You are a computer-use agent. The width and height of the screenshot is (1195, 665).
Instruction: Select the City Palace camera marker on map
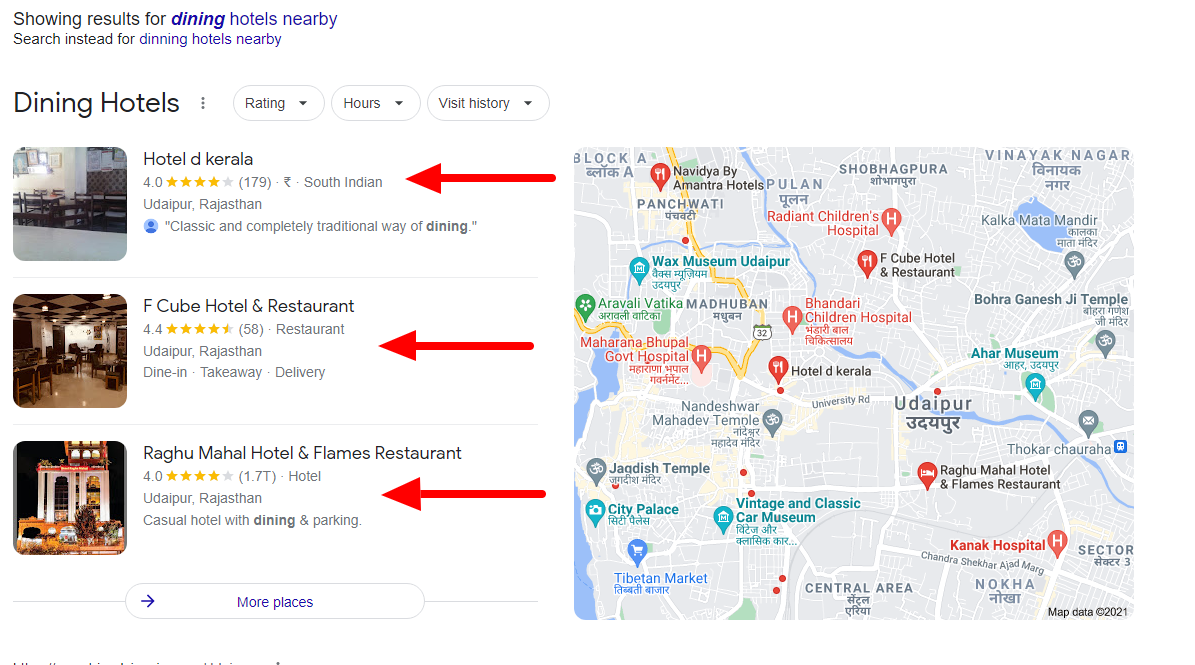pyautogui.click(x=595, y=512)
